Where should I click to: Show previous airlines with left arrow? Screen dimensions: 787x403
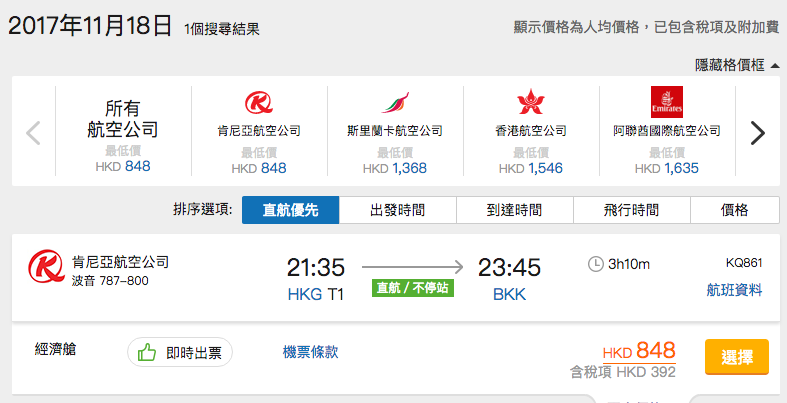(x=33, y=133)
